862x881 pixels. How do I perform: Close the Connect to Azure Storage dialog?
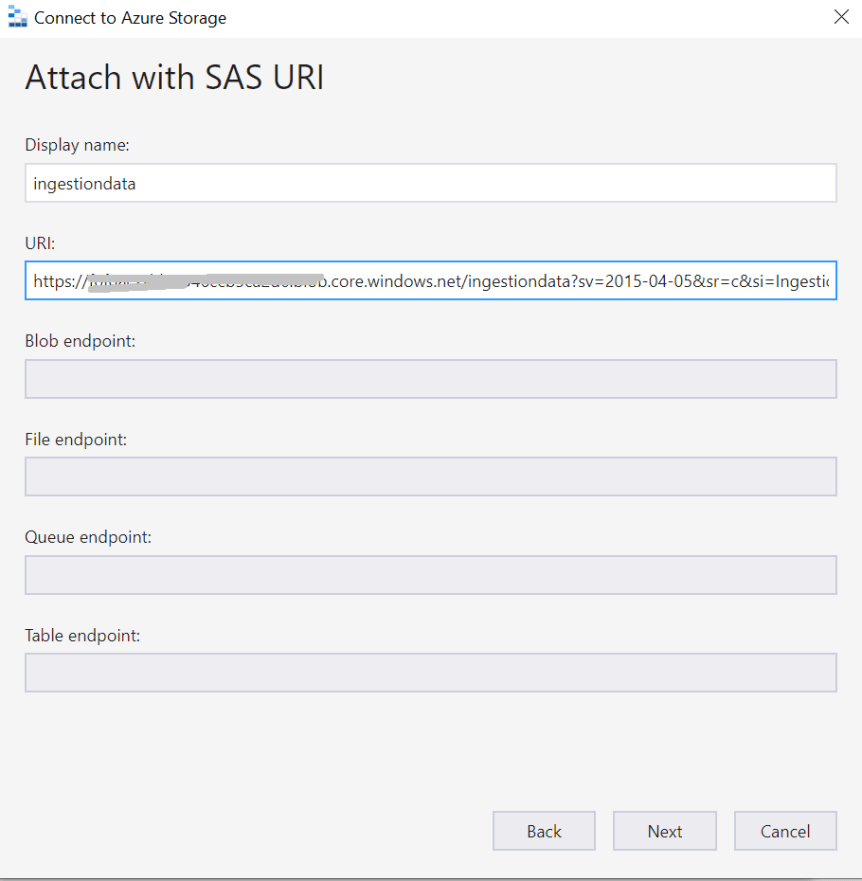coord(841,17)
